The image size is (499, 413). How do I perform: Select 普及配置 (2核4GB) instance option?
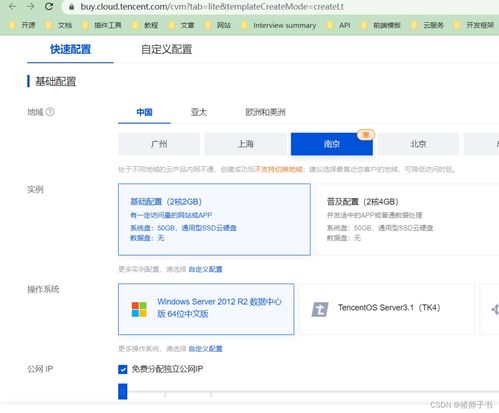click(x=407, y=219)
